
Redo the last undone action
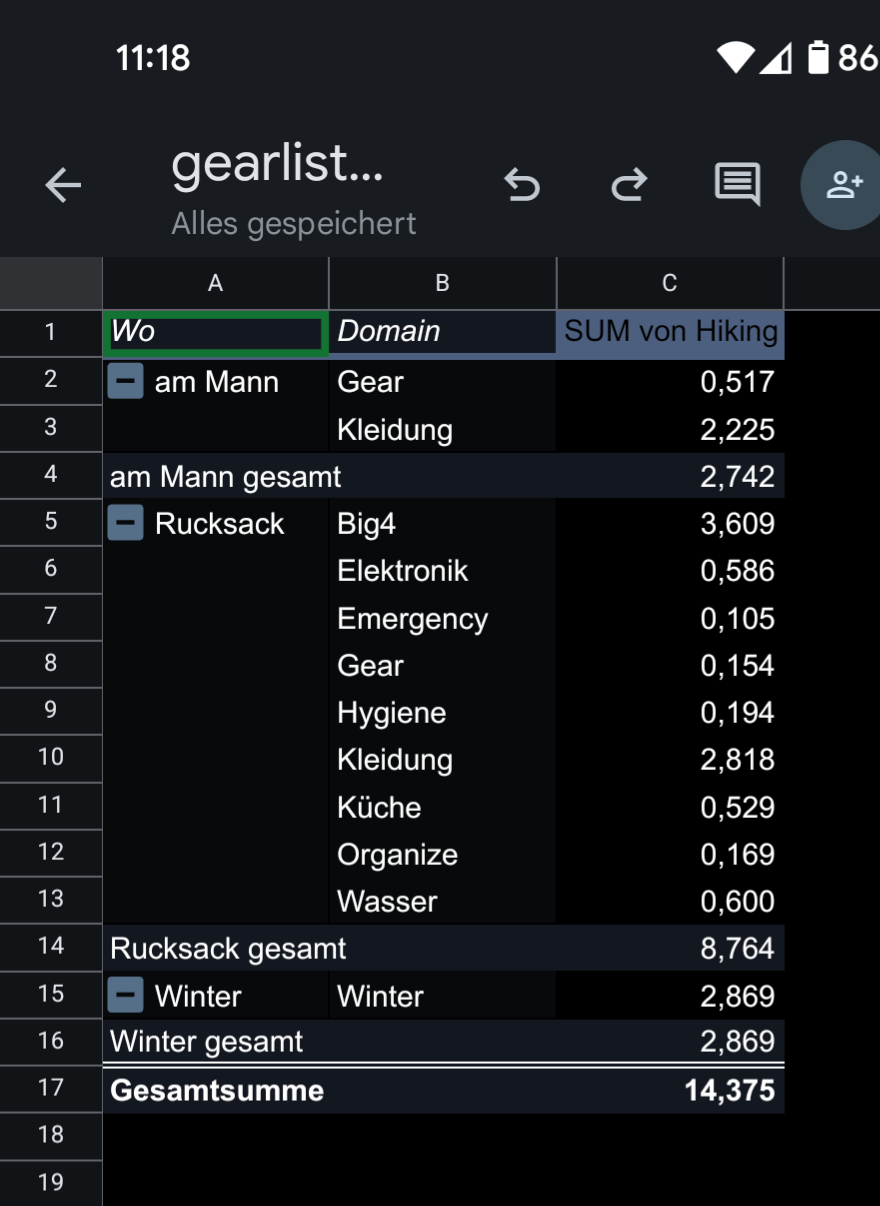[x=629, y=185]
